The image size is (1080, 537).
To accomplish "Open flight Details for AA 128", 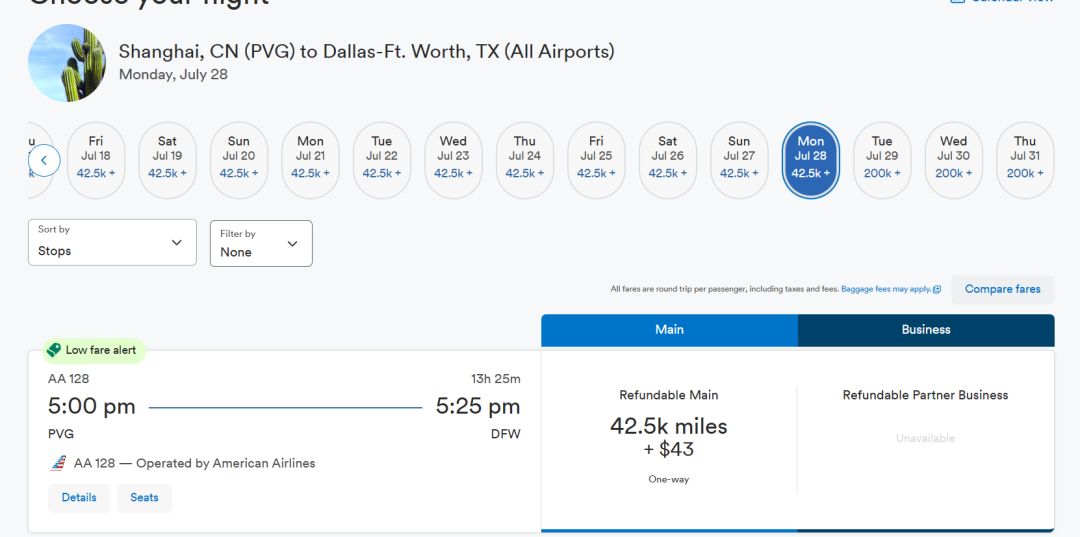I will click(x=79, y=498).
